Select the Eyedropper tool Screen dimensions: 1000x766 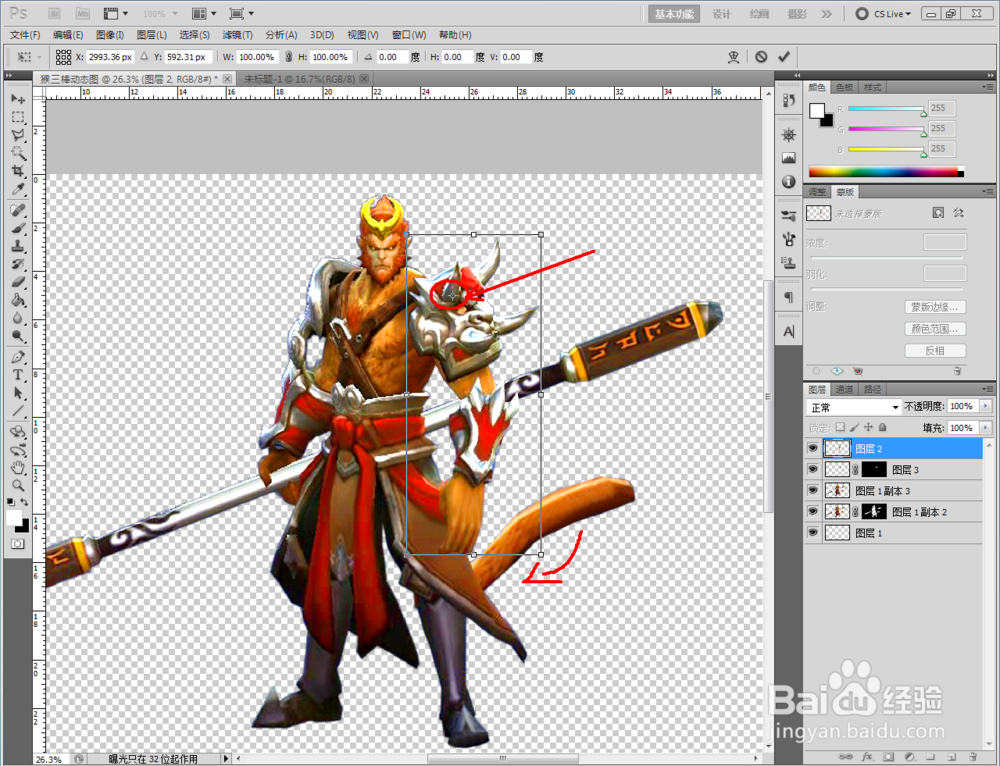(x=18, y=189)
